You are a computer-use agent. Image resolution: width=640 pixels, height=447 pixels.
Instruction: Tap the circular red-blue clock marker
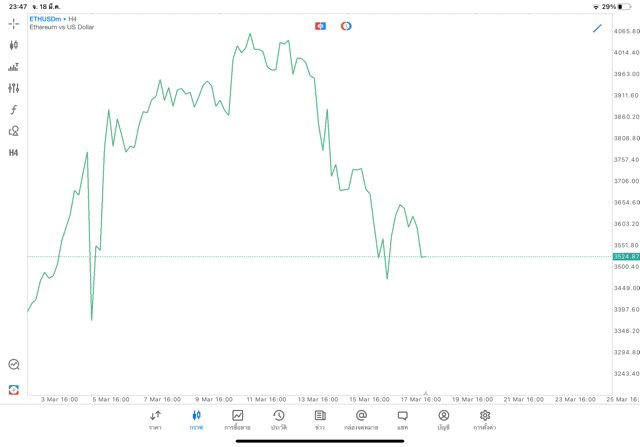[x=346, y=26]
